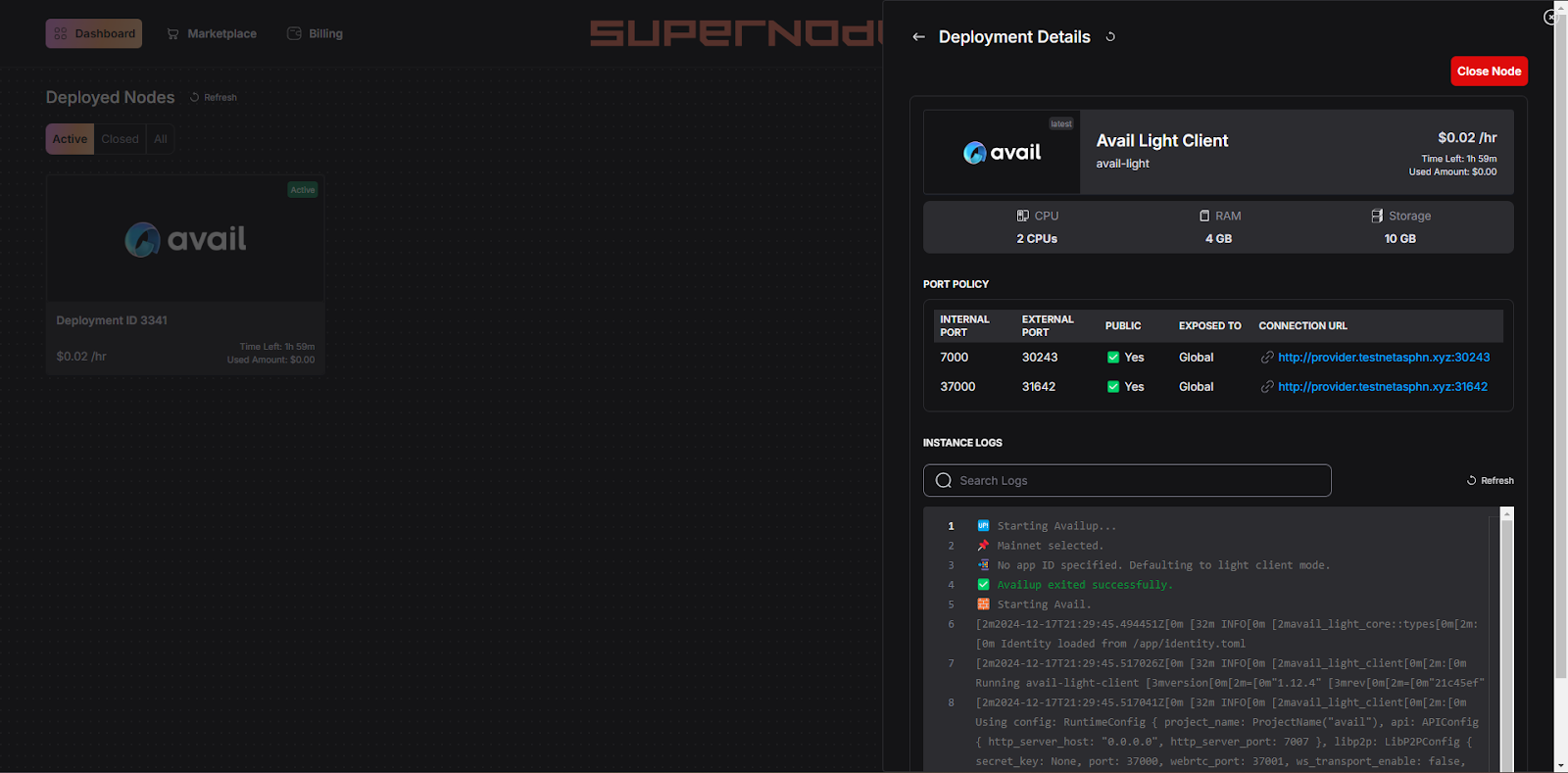Image resolution: width=1568 pixels, height=773 pixels.
Task: Click the CPU chip icon
Action: (1022, 216)
